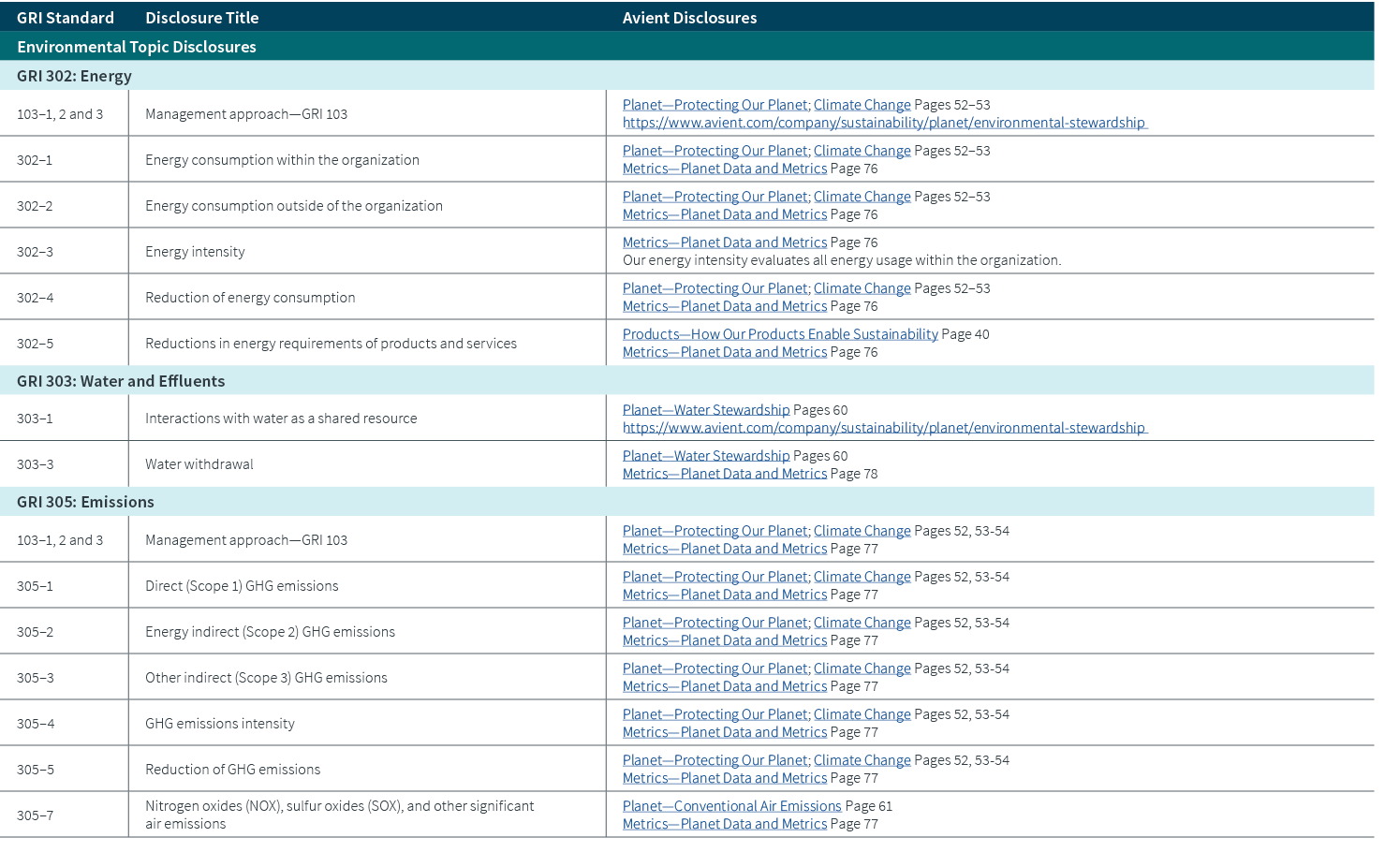Click Metrics—Planet Data link in 305–7 row
1400x852 pixels.
[x=724, y=824]
